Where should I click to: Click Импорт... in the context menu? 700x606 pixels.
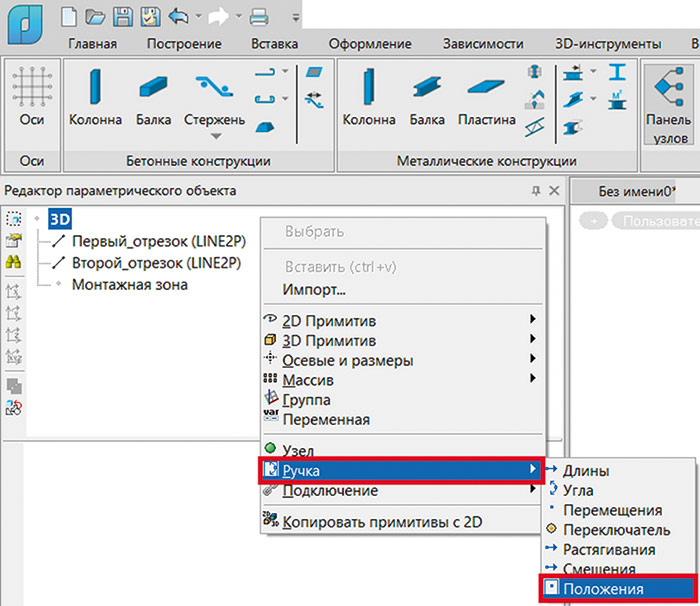click(313, 291)
